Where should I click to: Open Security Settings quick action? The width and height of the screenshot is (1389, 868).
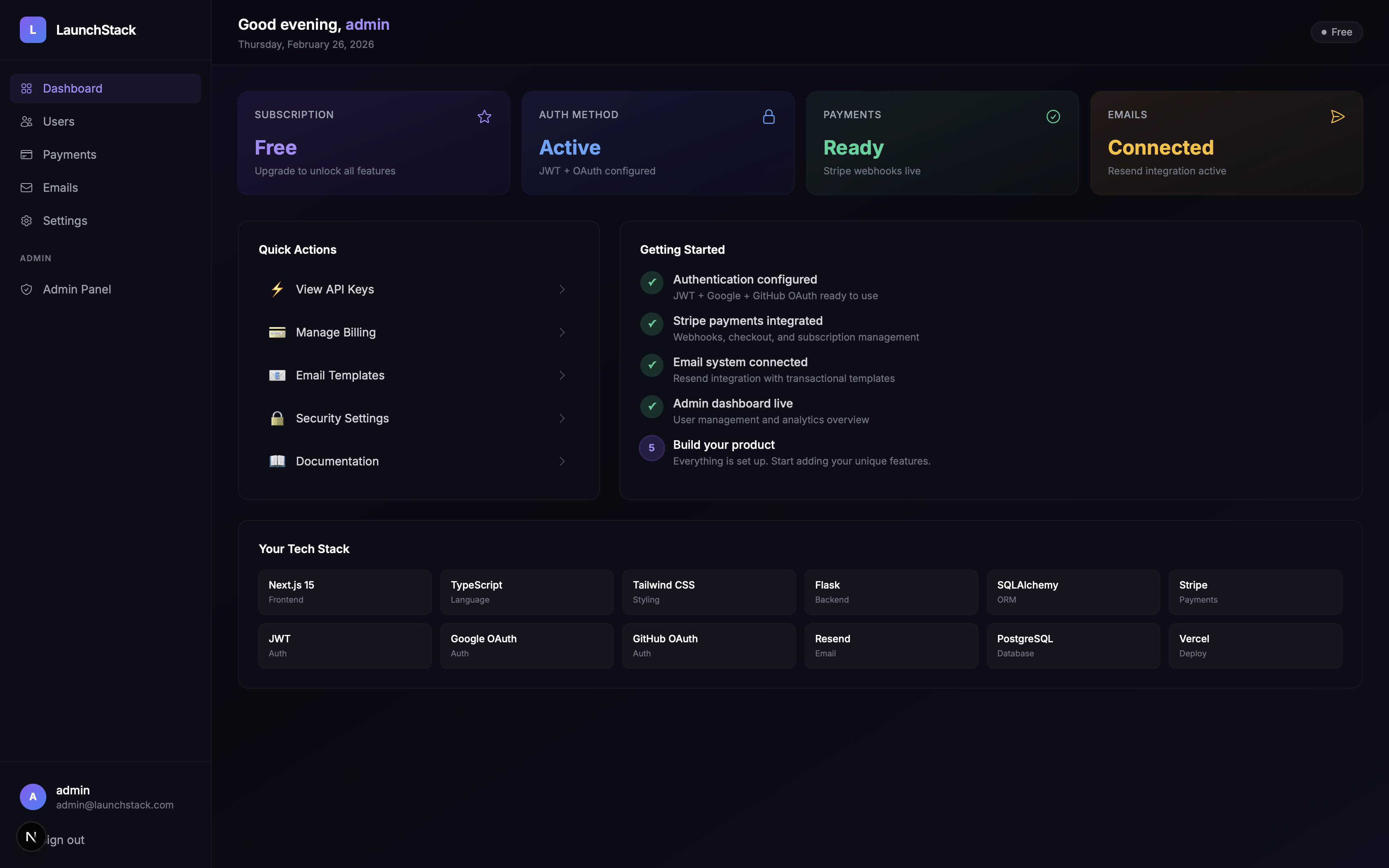[342, 418]
